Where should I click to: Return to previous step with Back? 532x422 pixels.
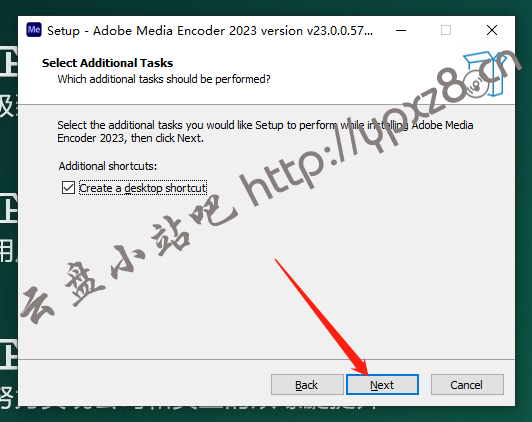tap(307, 385)
